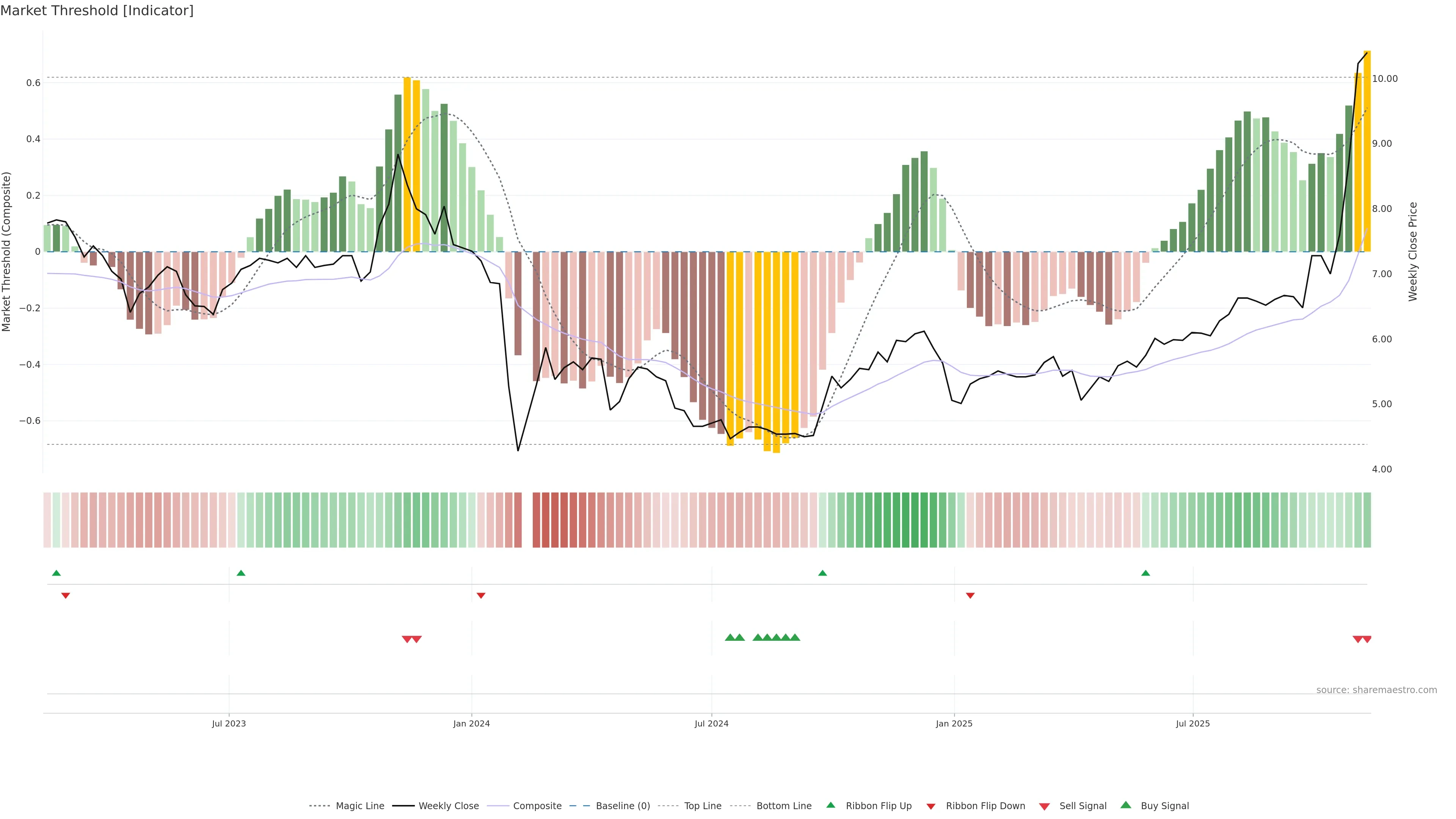The image size is (1456, 819).
Task: Select the red flip-down triangle nearest Jan 2025
Action: (x=970, y=595)
